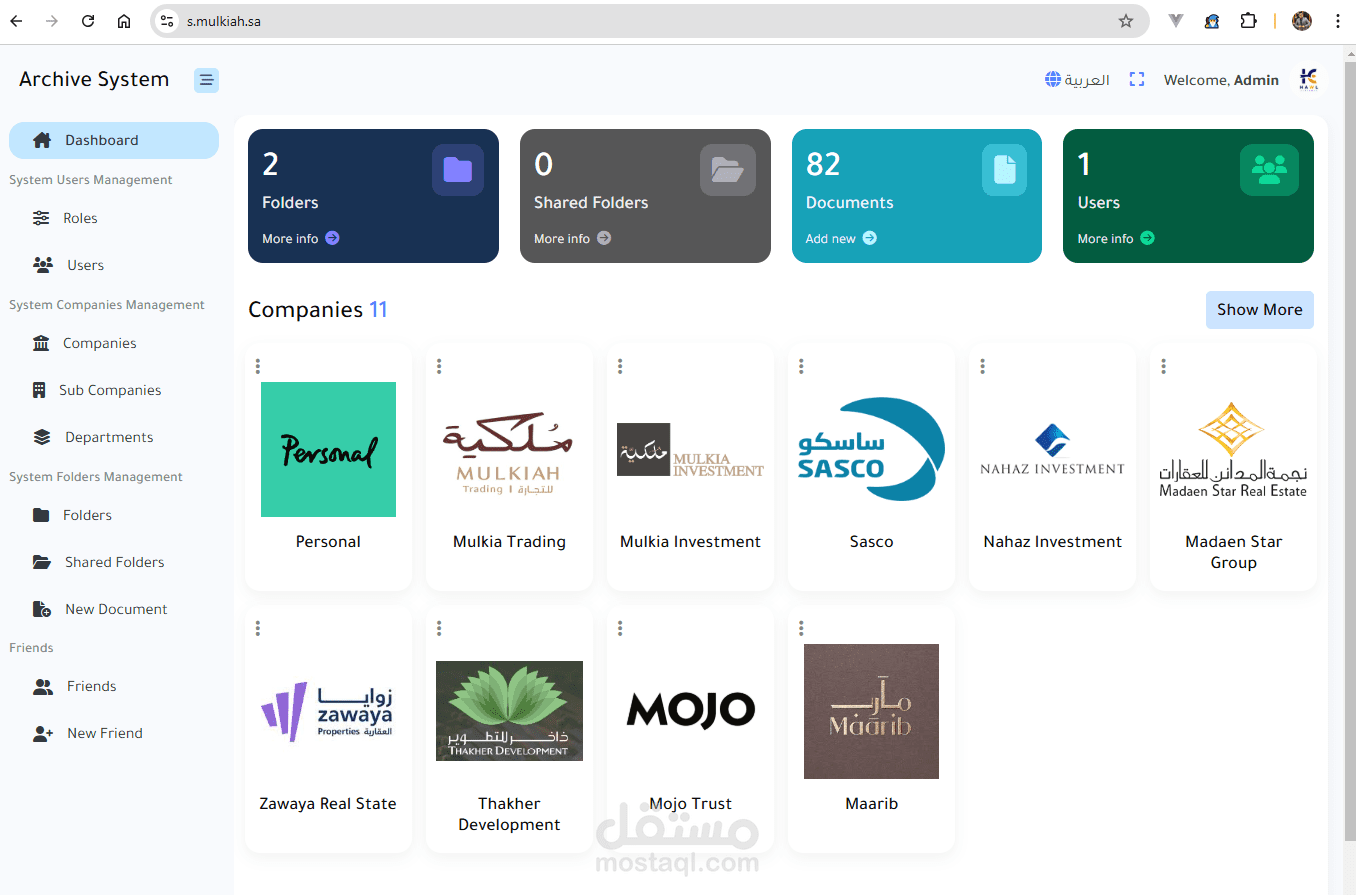Viewport: 1356px width, 895px height.
Task: Click the Madaen Star Group name label
Action: point(1234,552)
